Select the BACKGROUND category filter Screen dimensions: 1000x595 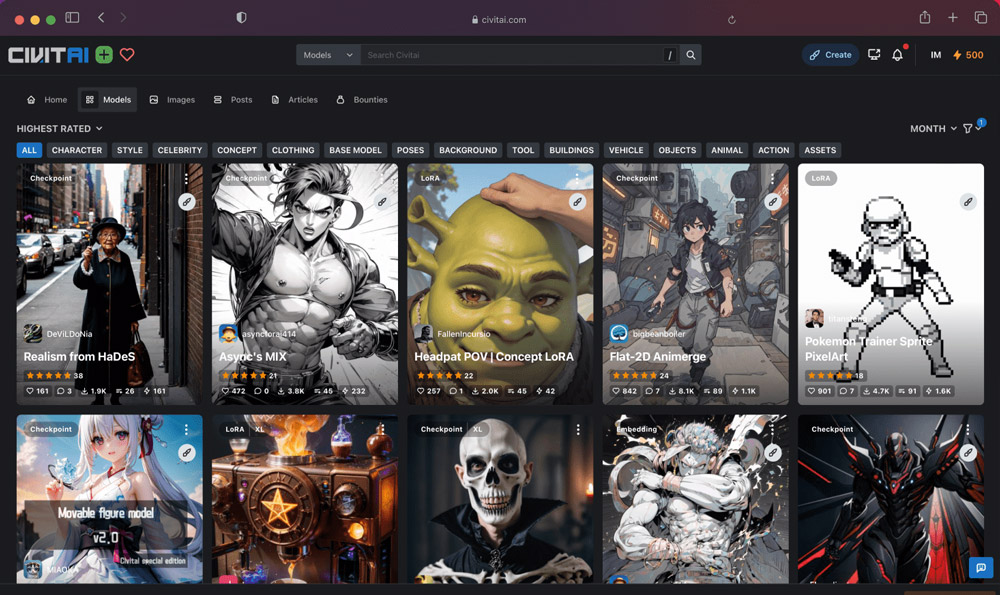(x=467, y=150)
